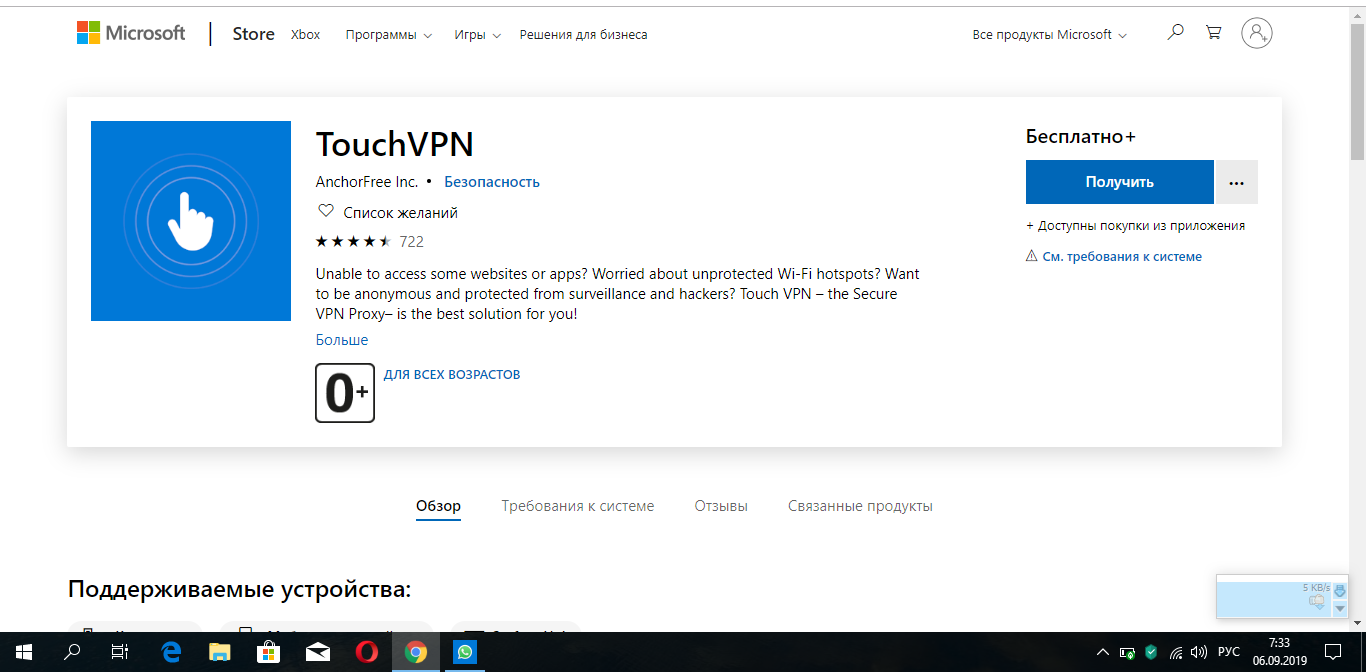1366x672 pixels.
Task: Click the Microsoft logo in header
Action: (x=131, y=33)
